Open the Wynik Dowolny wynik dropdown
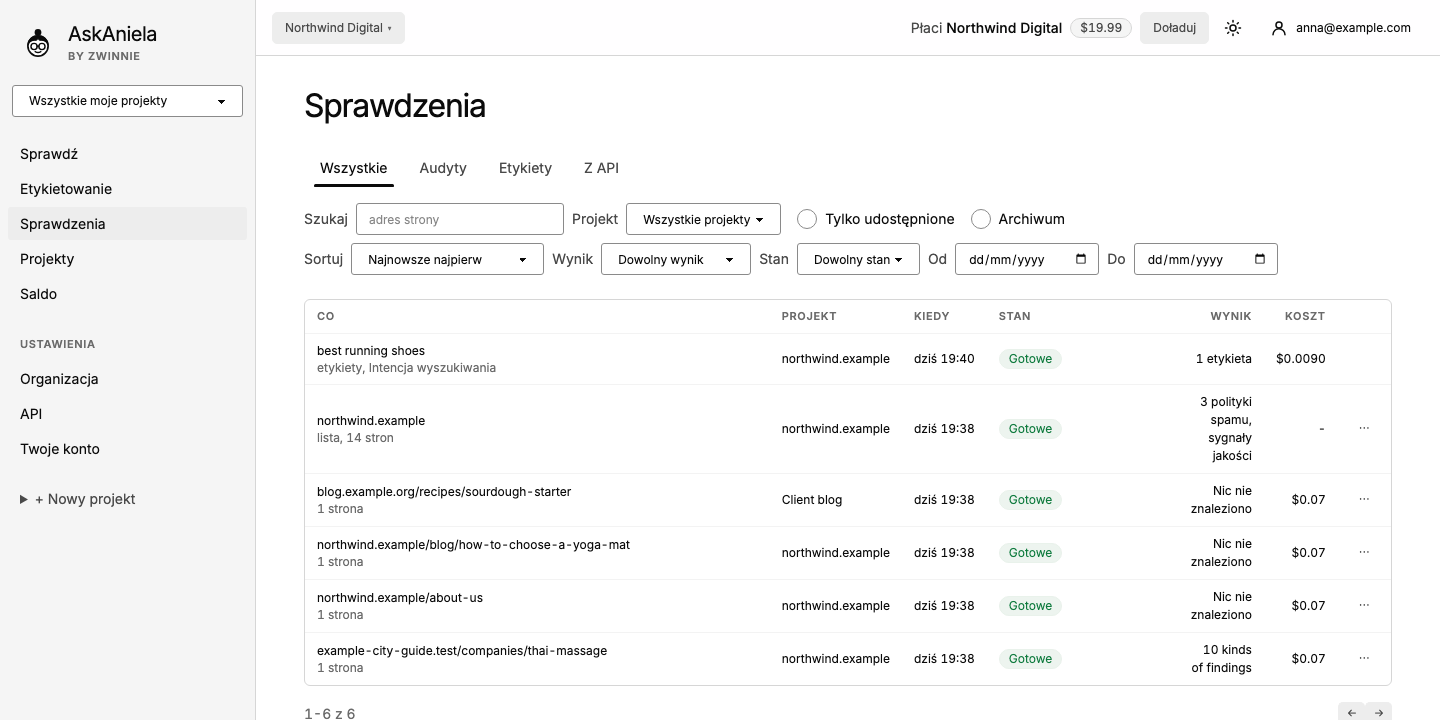This screenshot has height=720, width=1440. pos(676,259)
